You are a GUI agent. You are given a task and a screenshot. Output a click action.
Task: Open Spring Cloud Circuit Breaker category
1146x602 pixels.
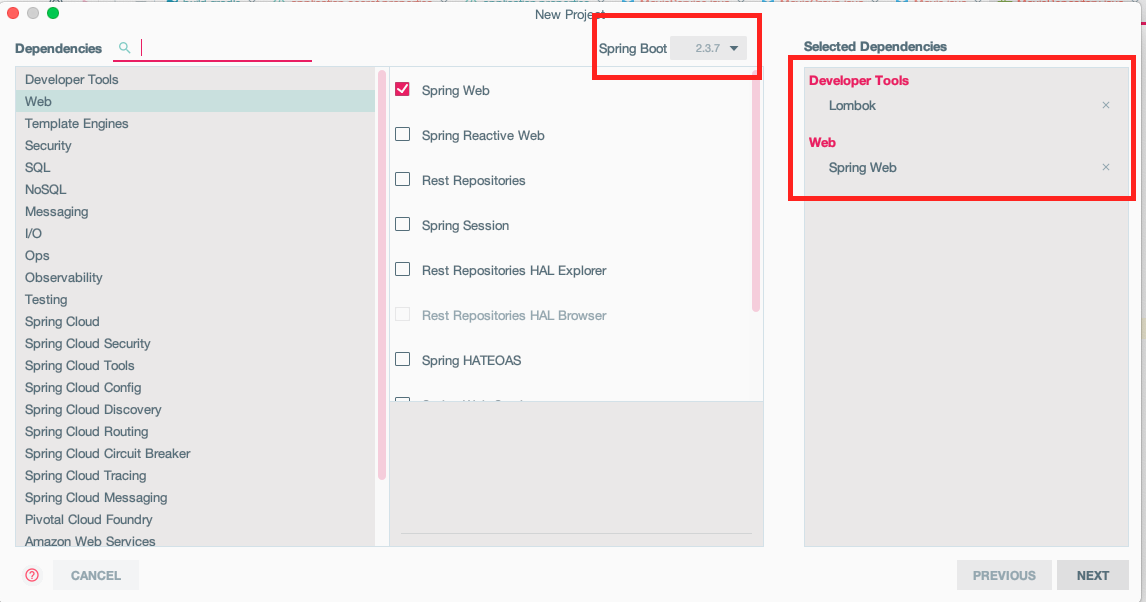(x=195, y=454)
